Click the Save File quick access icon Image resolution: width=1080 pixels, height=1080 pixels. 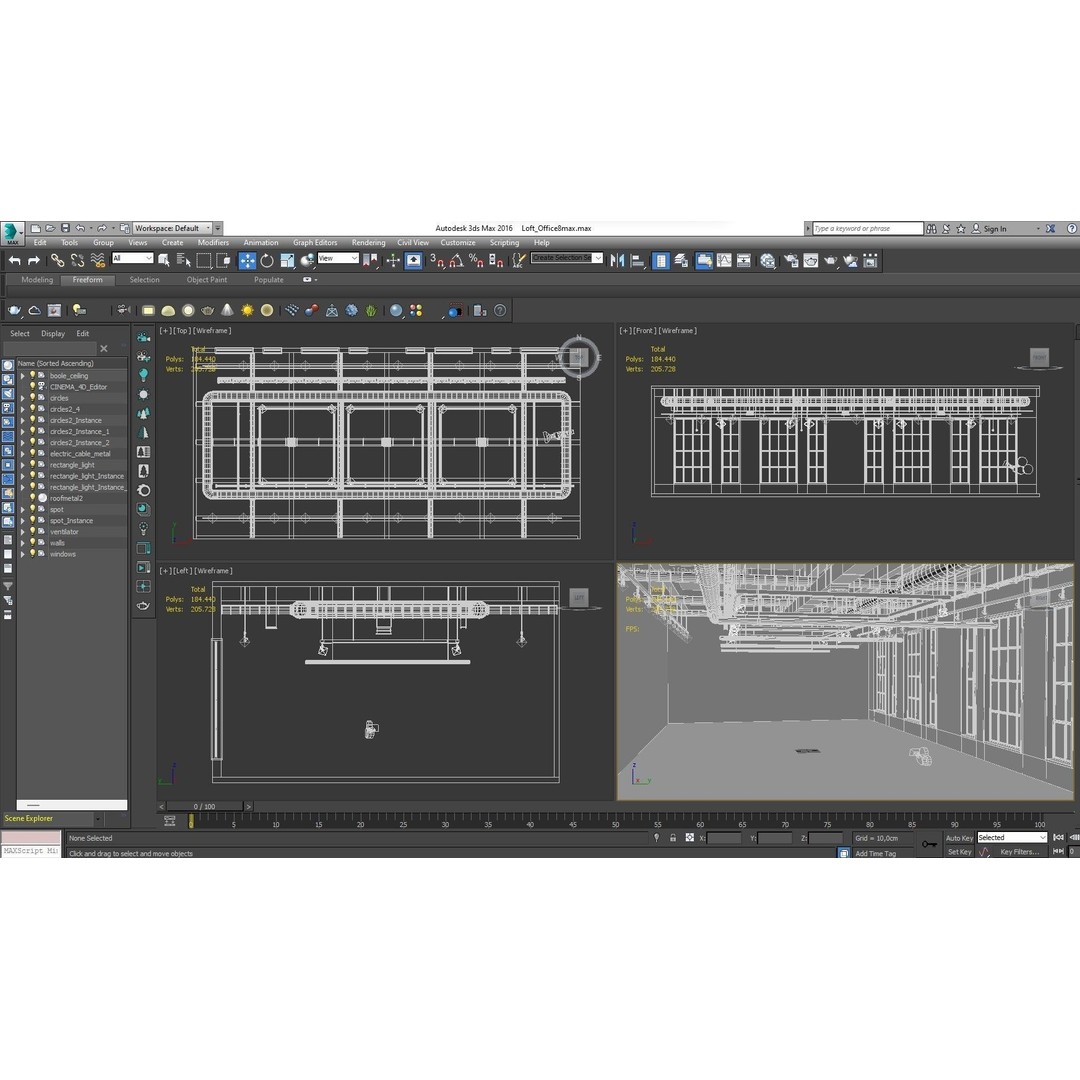point(65,228)
